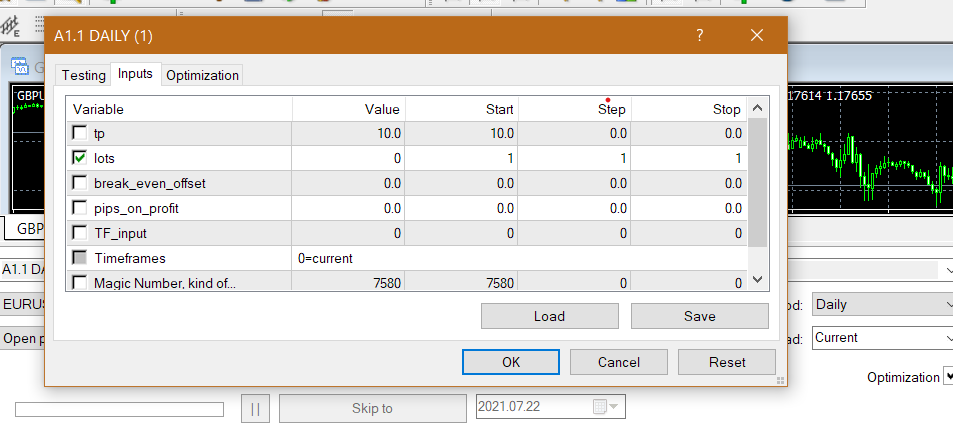The height and width of the screenshot is (437, 953).
Task: Open the calendar picker for 2021.07.22
Action: click(605, 407)
